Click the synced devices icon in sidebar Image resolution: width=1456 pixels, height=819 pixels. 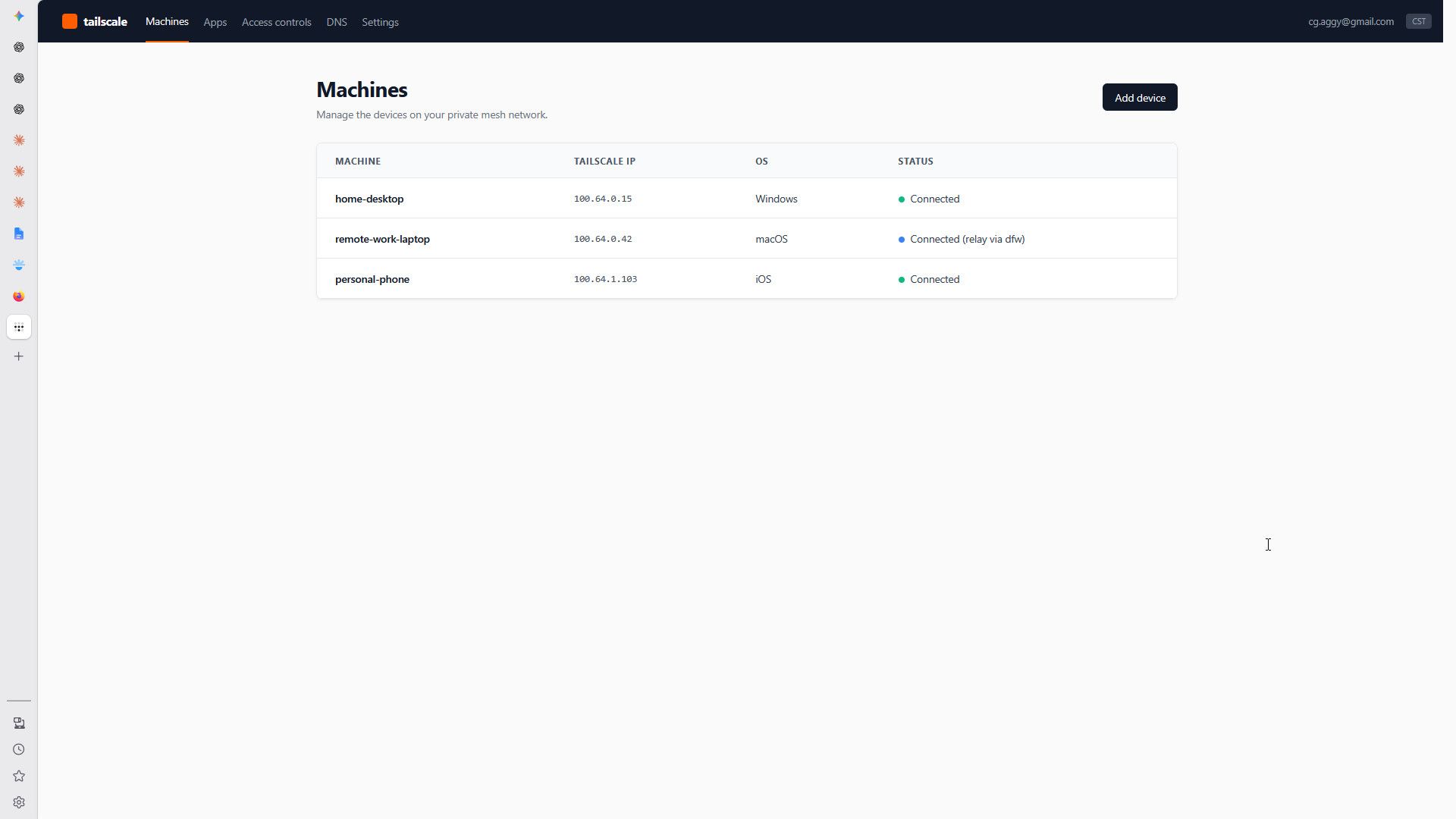click(x=19, y=723)
